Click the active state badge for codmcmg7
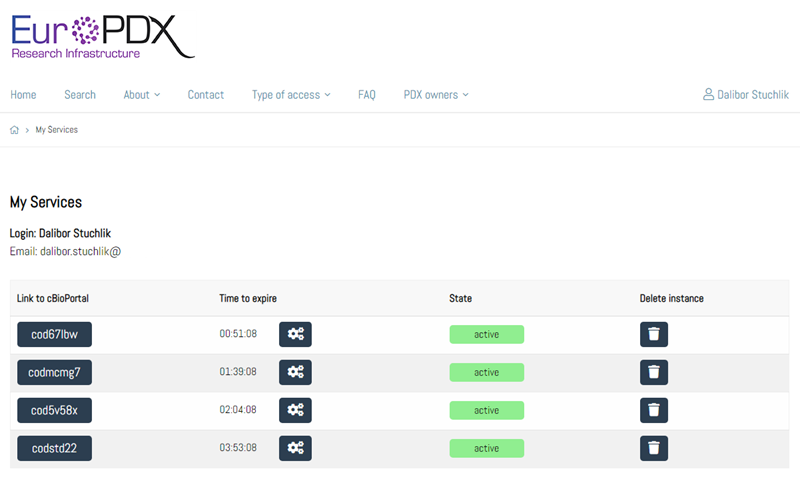800x483 pixels. tap(486, 372)
